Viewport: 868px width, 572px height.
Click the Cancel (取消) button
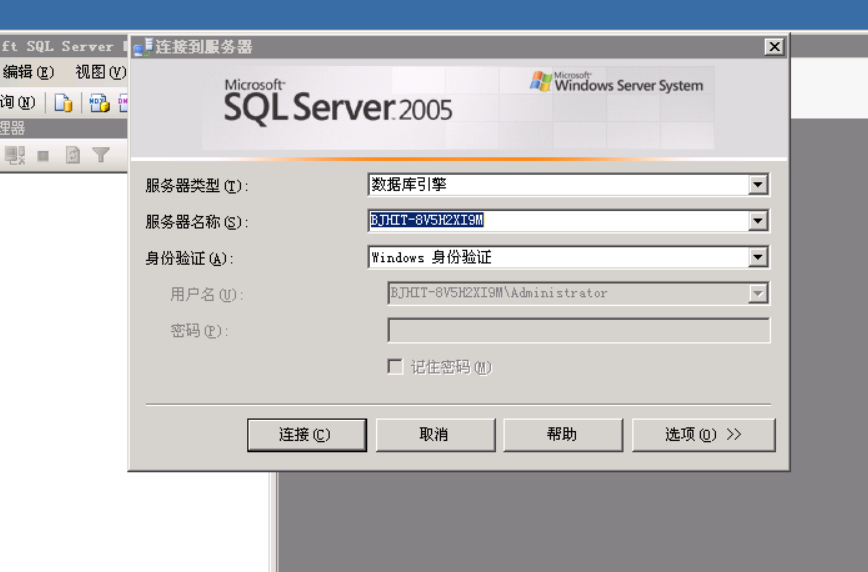[435, 435]
